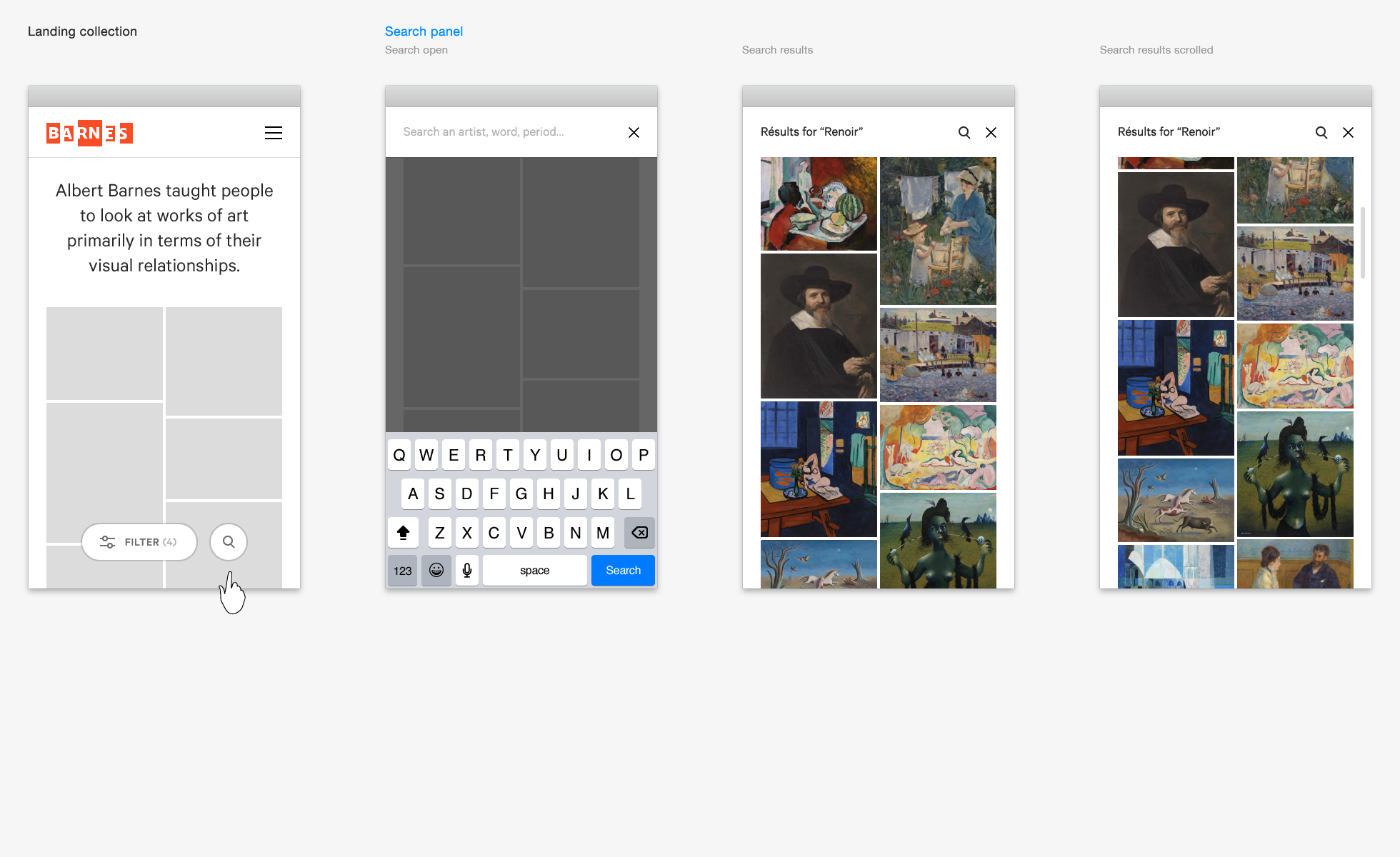Tap the search magnifier in the Renoir results header
Viewport: 1400px width, 857px height.
964,132
